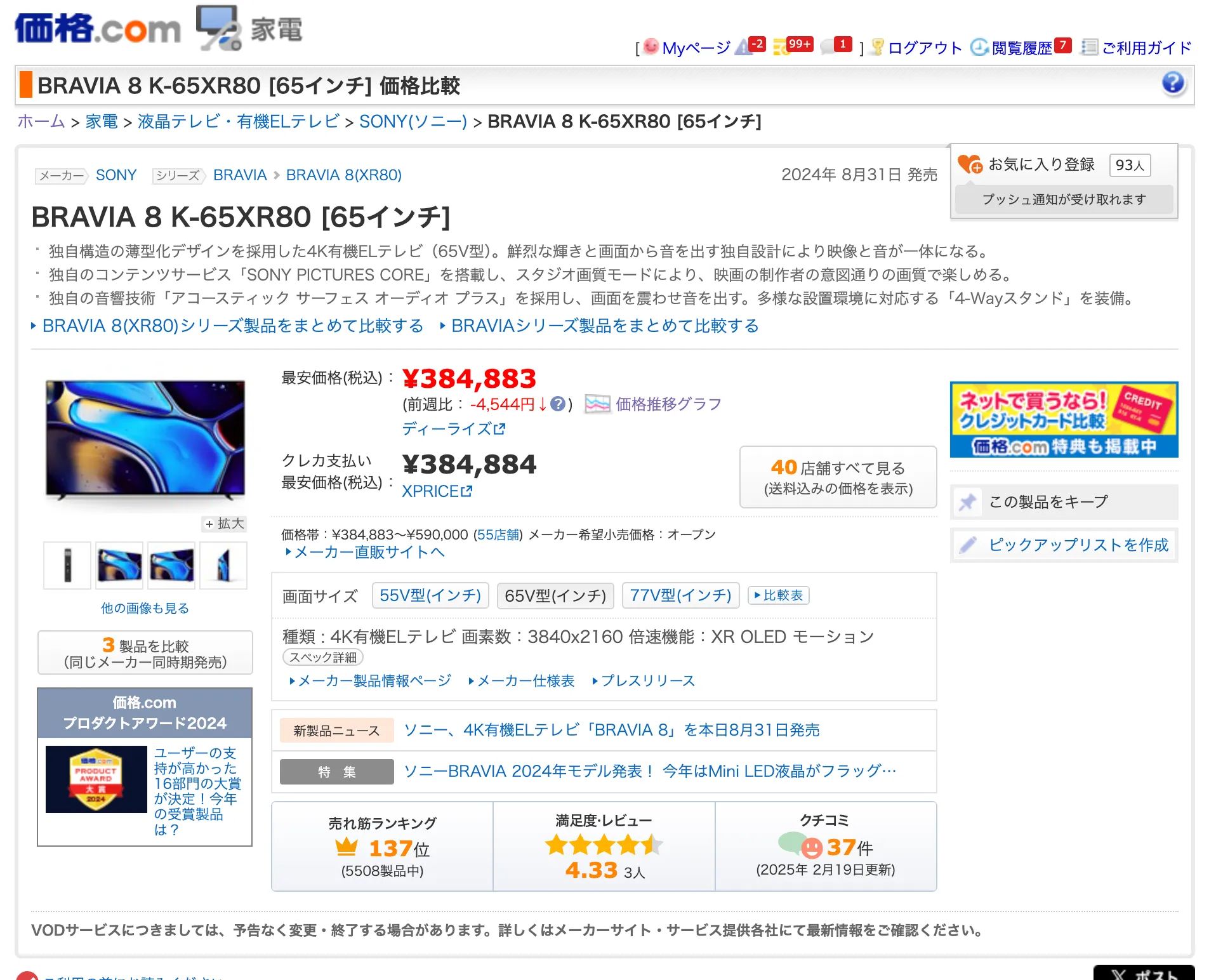Toggle push notification button

click(1064, 199)
